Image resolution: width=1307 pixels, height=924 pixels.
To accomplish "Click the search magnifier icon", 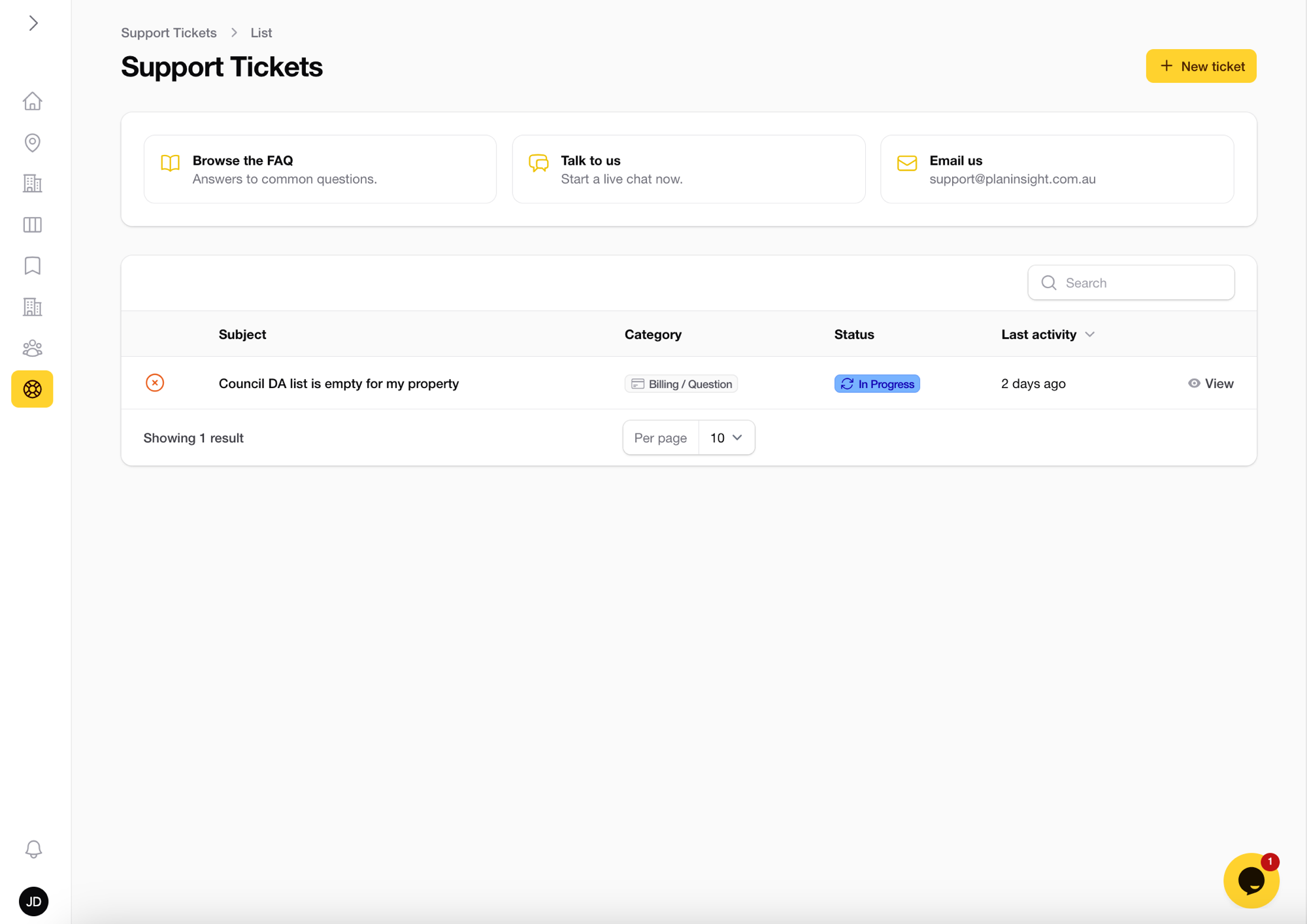I will [1049, 283].
